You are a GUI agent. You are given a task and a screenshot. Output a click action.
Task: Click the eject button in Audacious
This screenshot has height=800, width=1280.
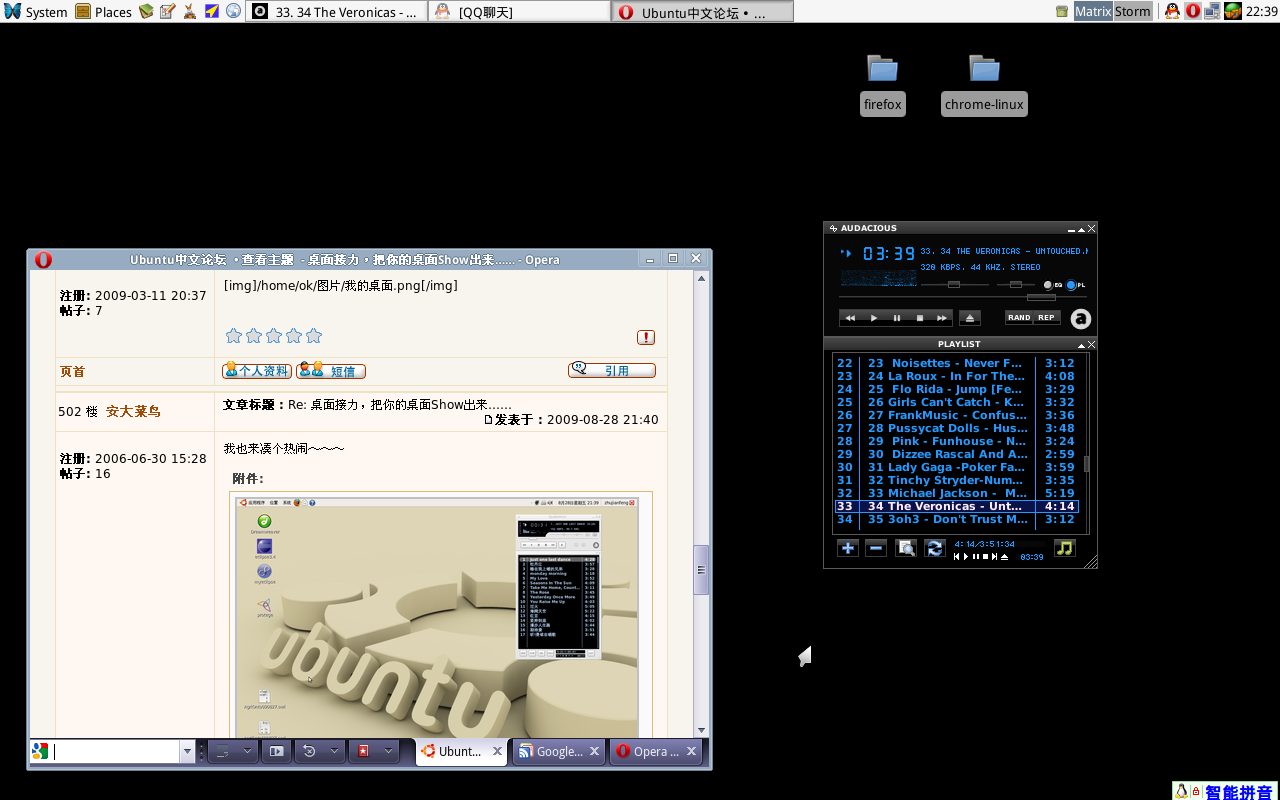tap(970, 318)
